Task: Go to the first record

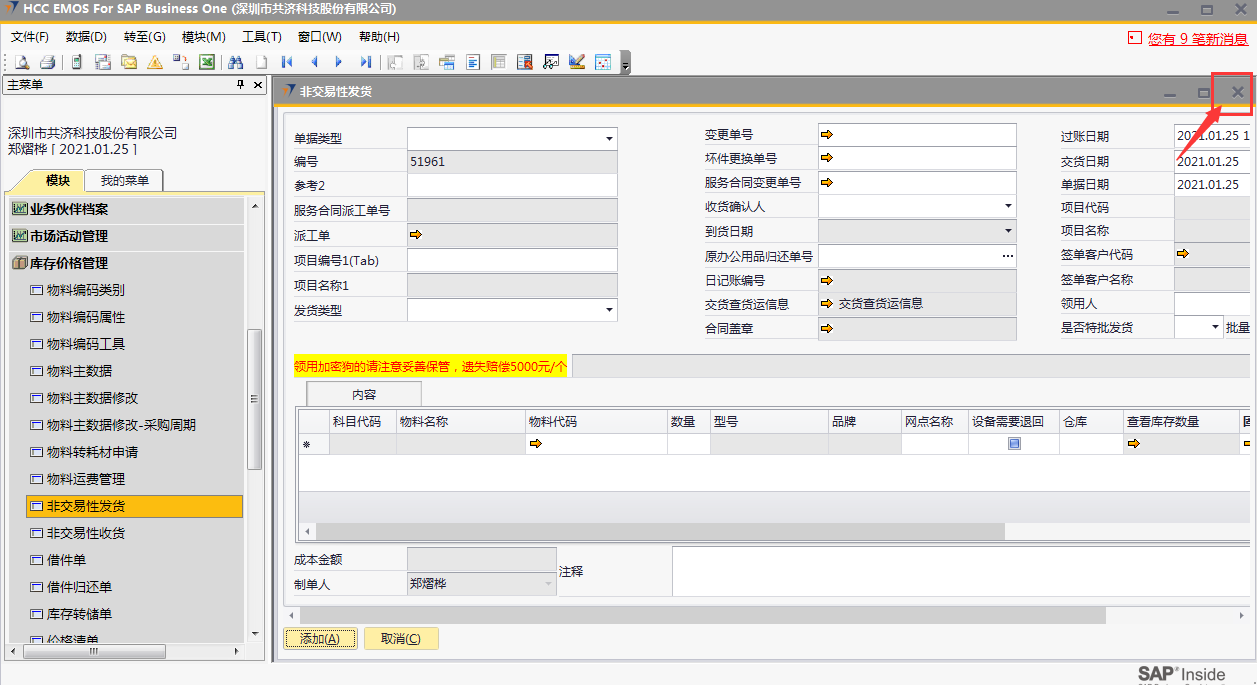Action: [287, 62]
